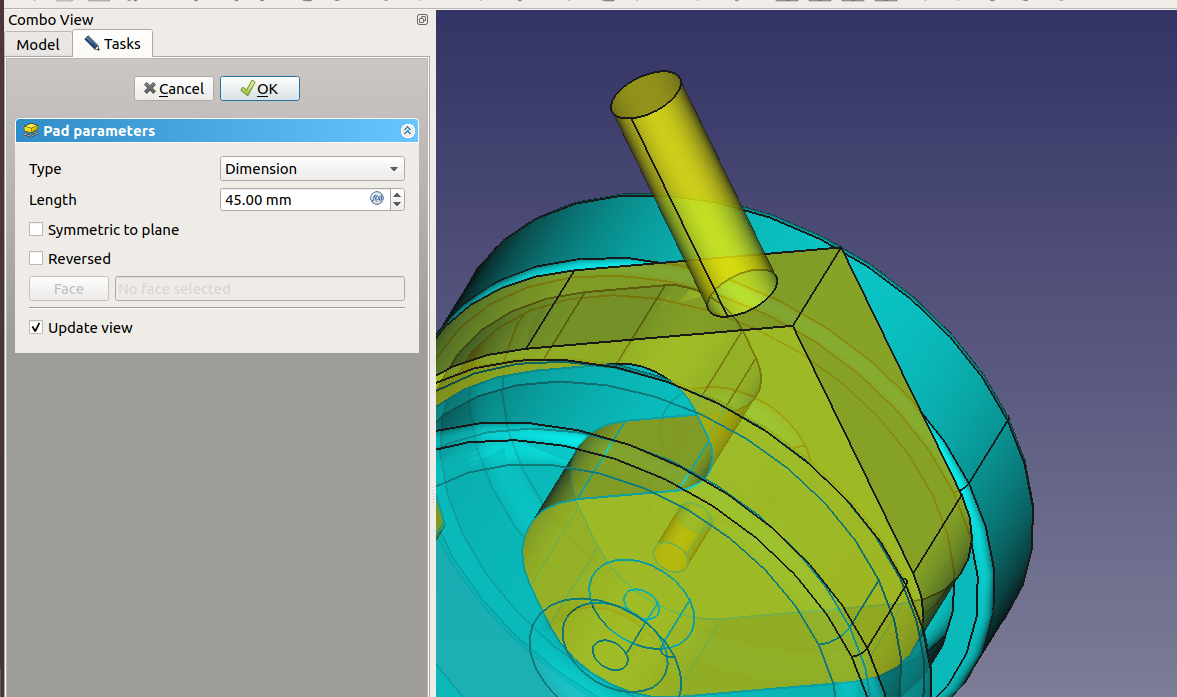This screenshot has height=697, width=1177.
Task: Click the Combo View panel title bar
Action: tap(200, 20)
